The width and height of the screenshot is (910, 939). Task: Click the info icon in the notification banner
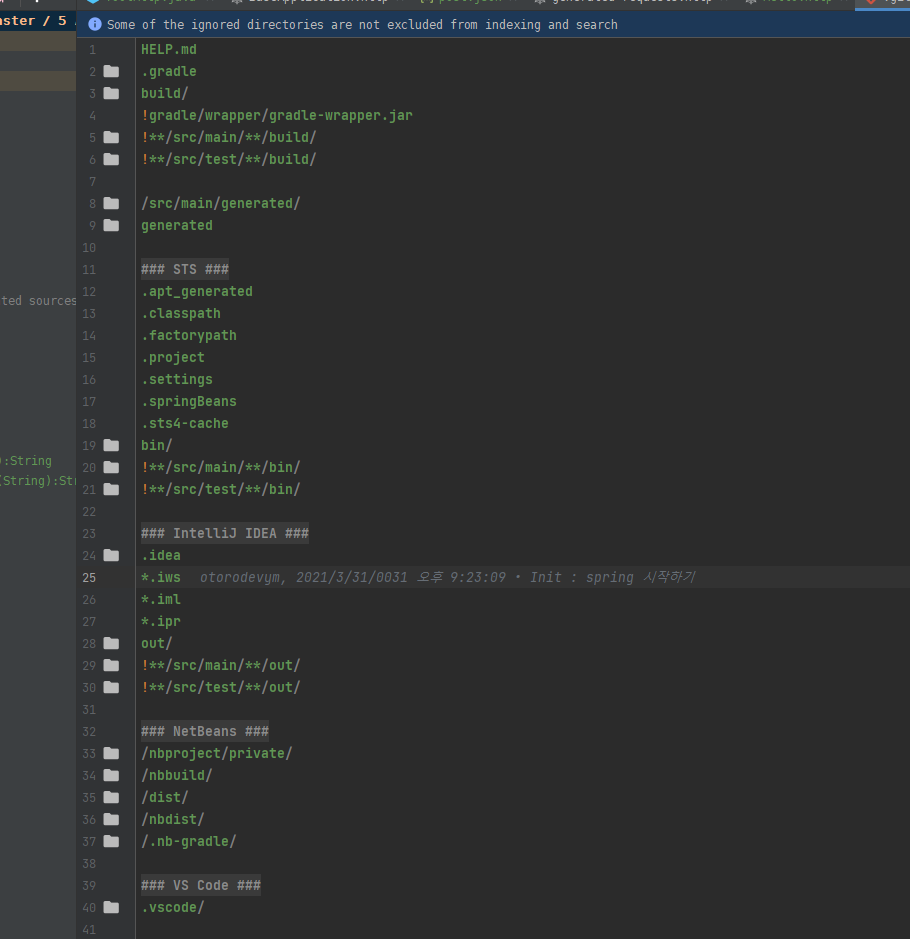point(95,25)
